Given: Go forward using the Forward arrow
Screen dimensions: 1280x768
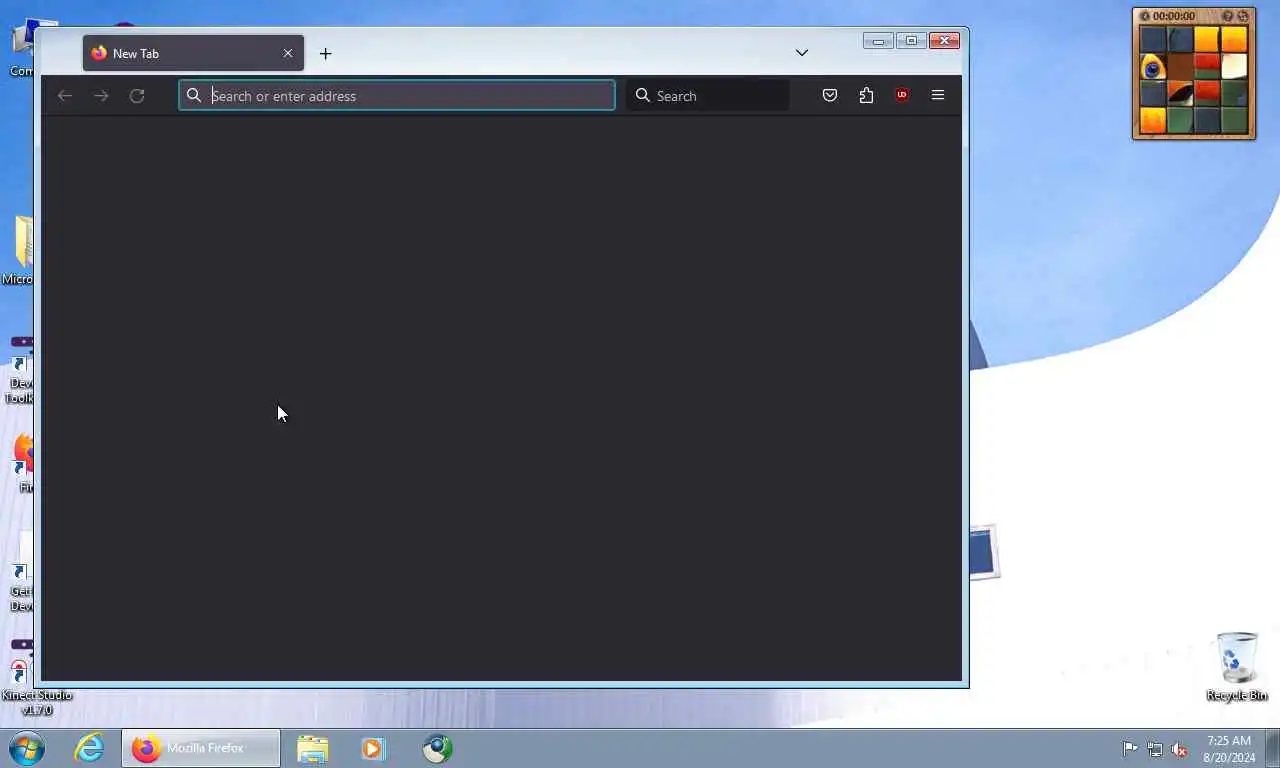Looking at the screenshot, I should (x=101, y=96).
